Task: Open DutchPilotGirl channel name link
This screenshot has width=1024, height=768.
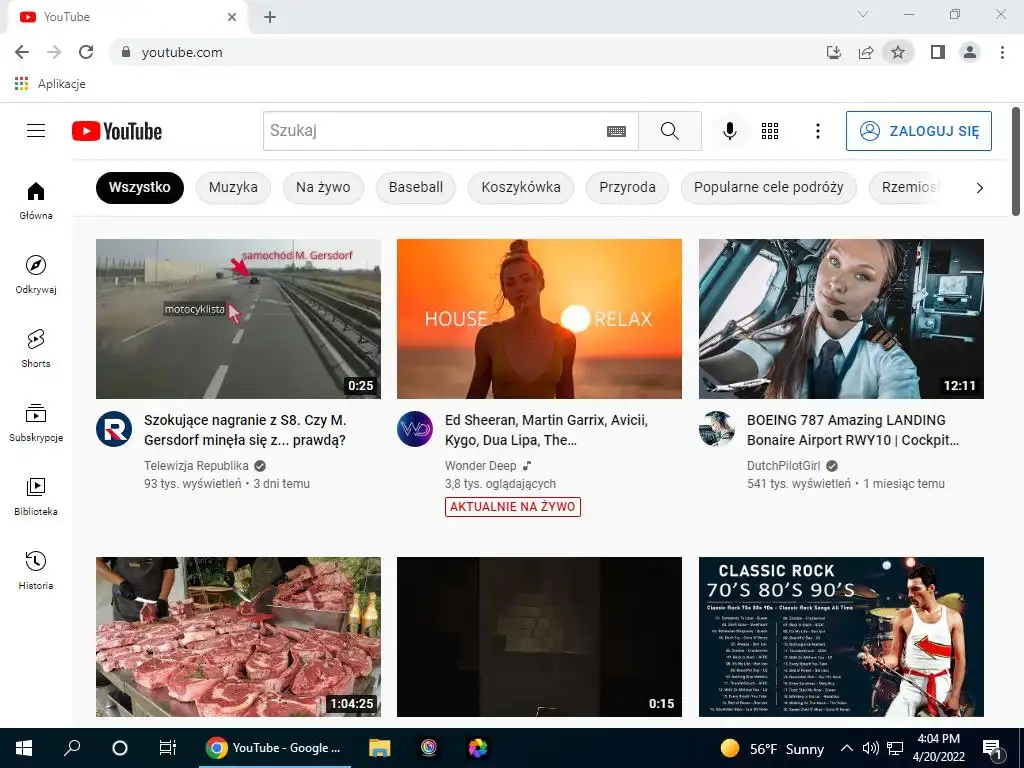Action: coord(784,466)
